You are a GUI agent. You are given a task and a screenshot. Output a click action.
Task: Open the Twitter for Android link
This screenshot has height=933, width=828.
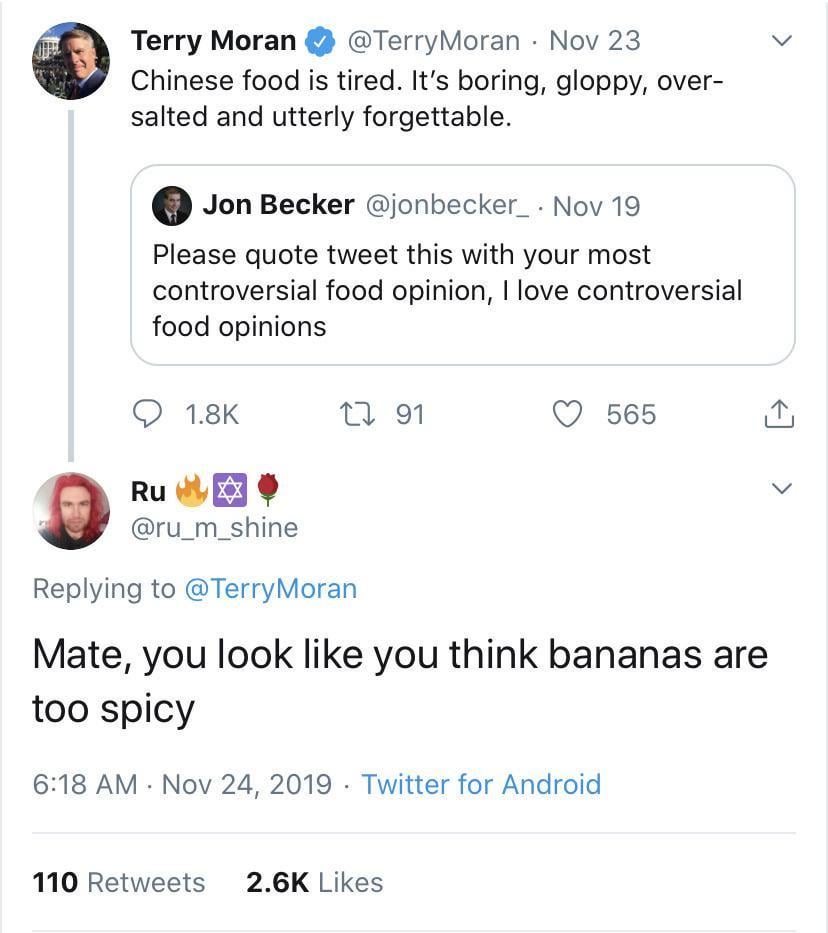[481, 783]
